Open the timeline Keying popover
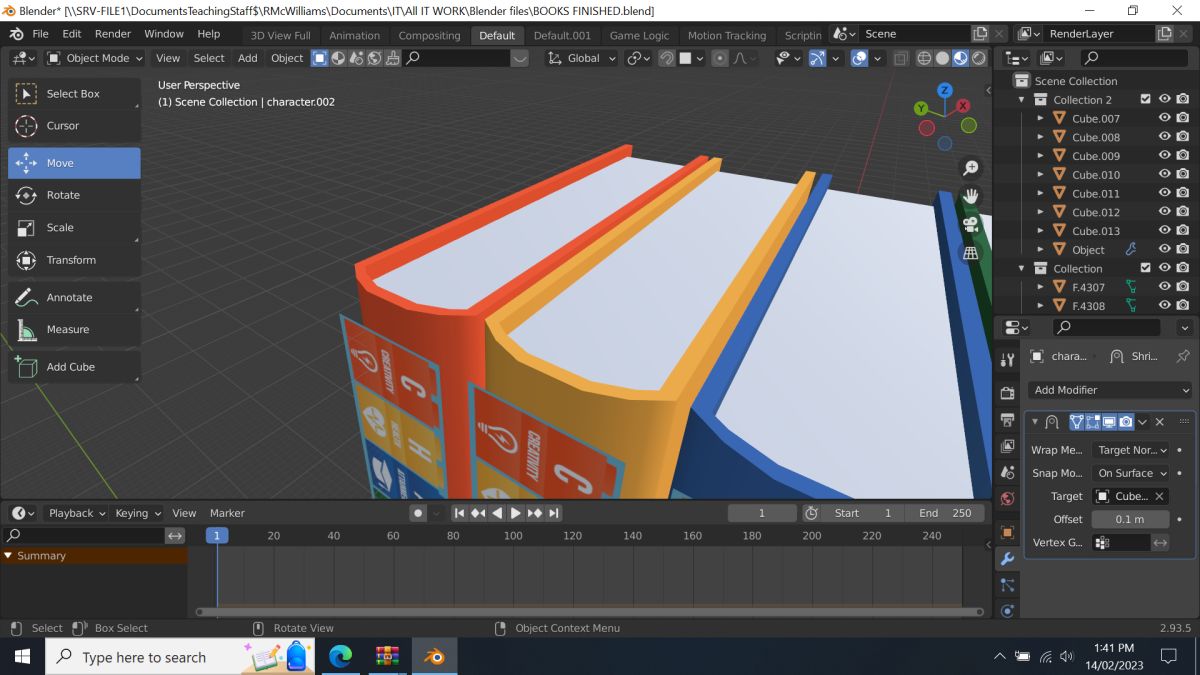The height and width of the screenshot is (675, 1200). pos(138,513)
